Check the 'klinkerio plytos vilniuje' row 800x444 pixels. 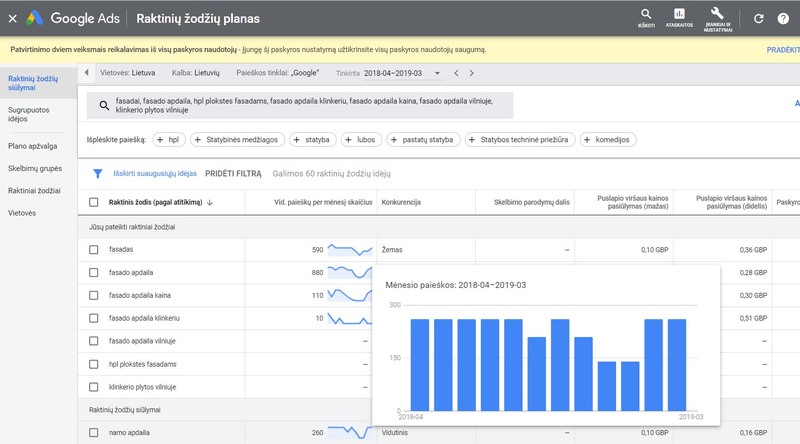coord(93,387)
